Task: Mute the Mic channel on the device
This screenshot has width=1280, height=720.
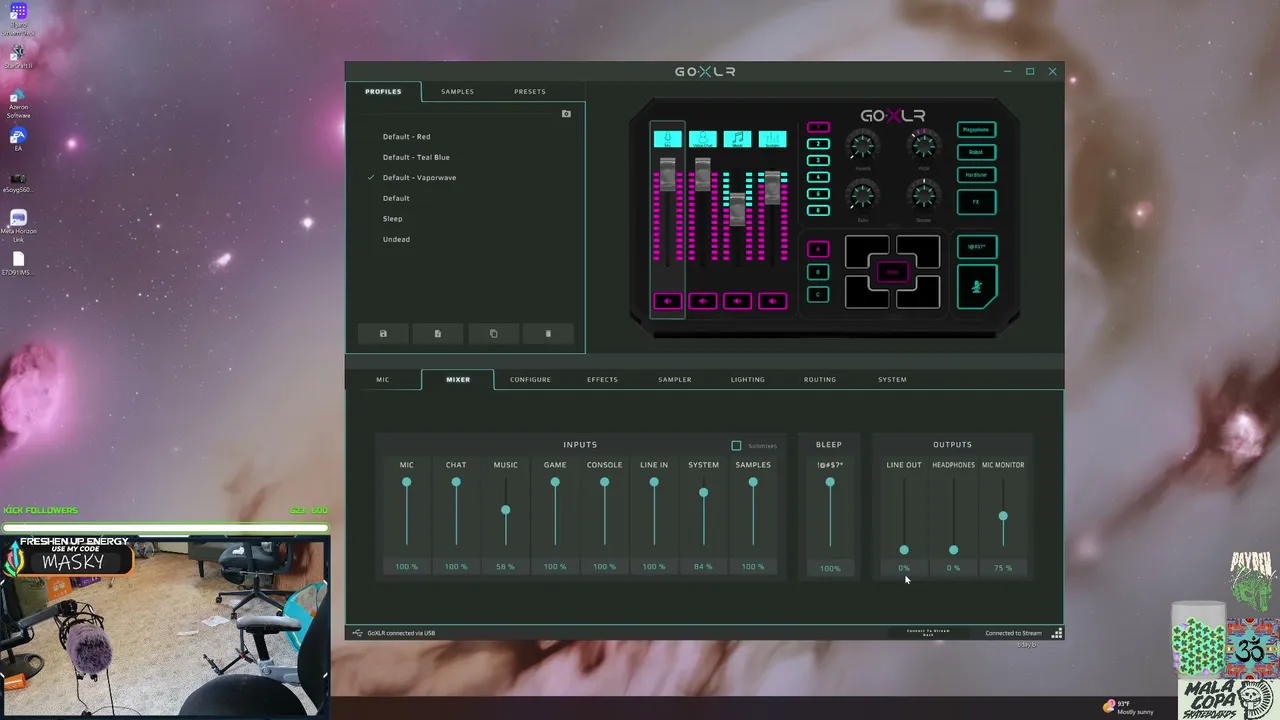Action: (667, 301)
